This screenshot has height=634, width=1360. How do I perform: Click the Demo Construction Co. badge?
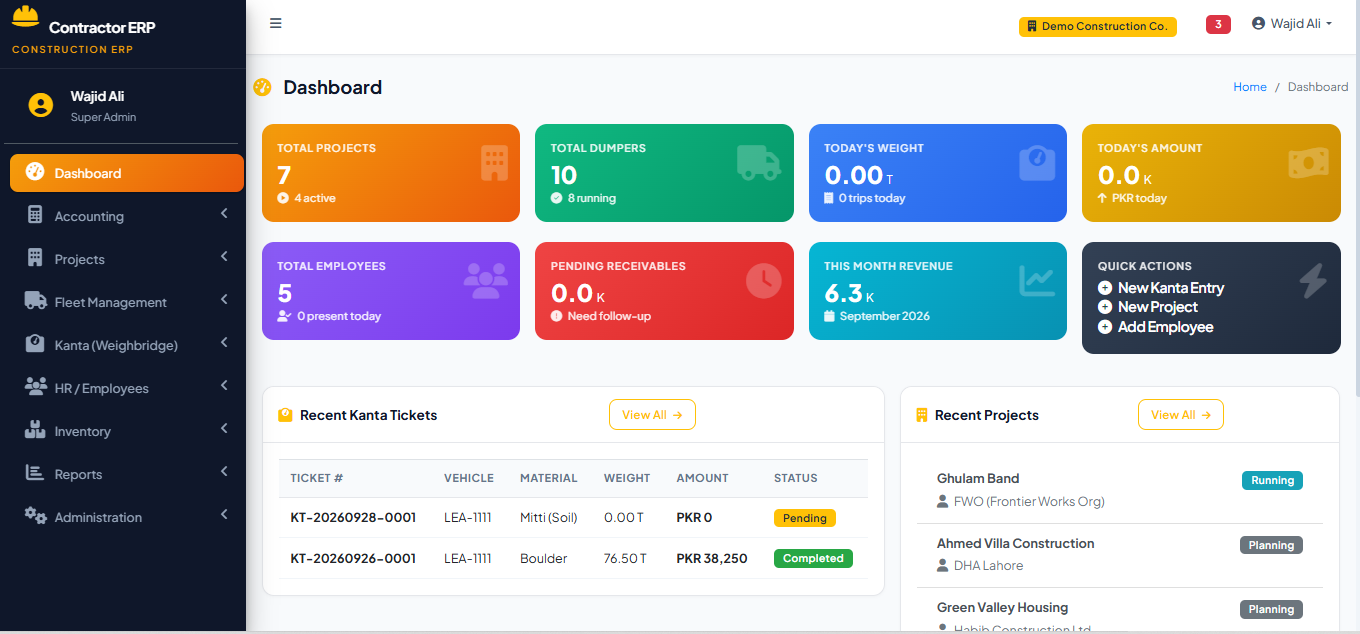coord(1098,27)
